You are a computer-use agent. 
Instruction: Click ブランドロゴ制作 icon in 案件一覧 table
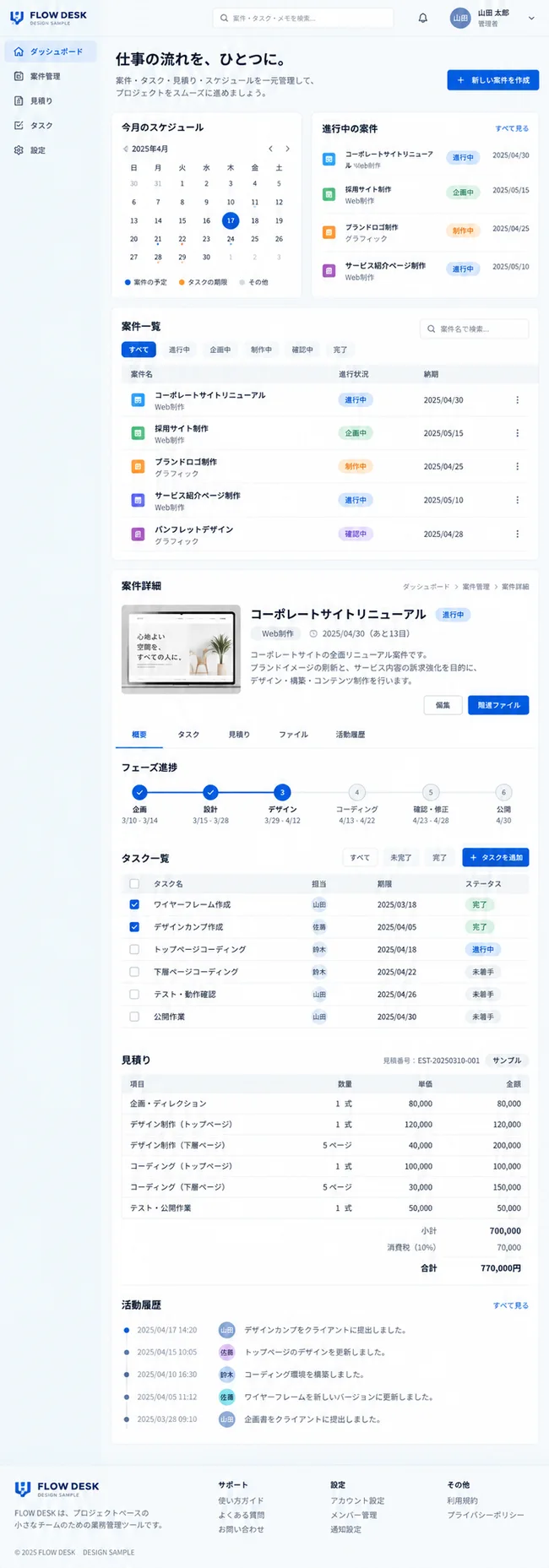click(x=138, y=467)
